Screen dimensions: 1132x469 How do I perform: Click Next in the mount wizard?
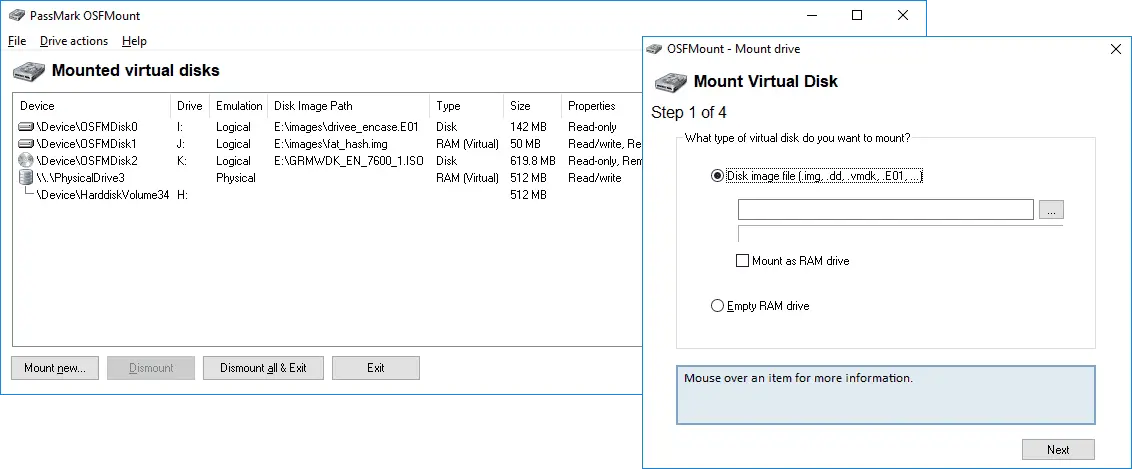pos(1058,450)
